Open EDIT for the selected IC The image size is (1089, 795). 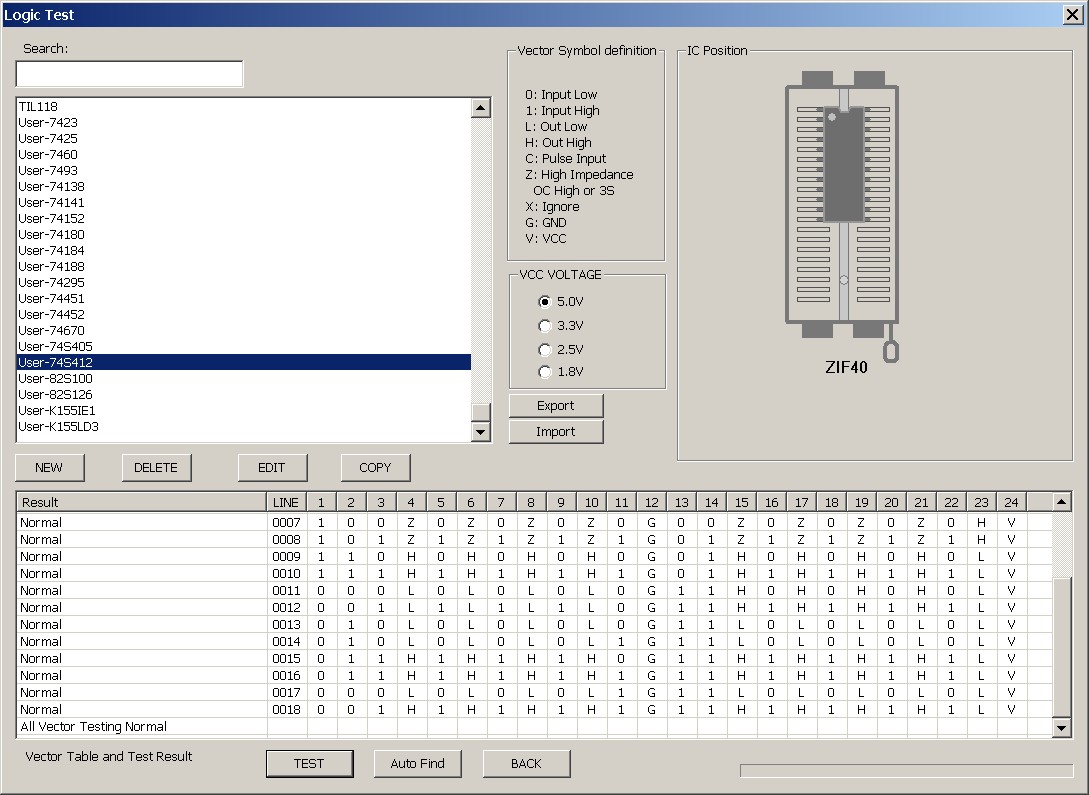pos(272,468)
